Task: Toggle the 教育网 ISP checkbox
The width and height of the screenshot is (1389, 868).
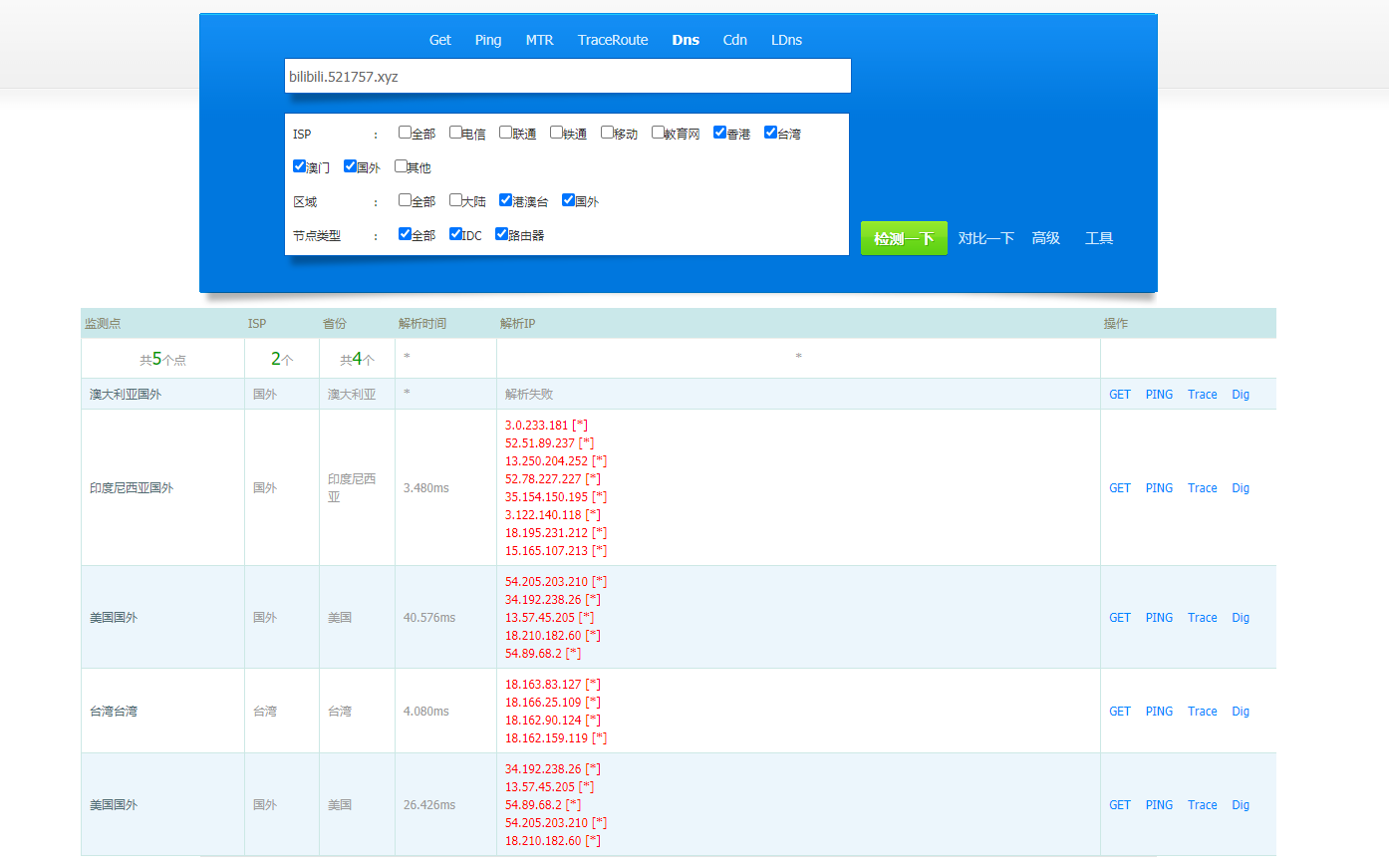Action: tap(658, 133)
